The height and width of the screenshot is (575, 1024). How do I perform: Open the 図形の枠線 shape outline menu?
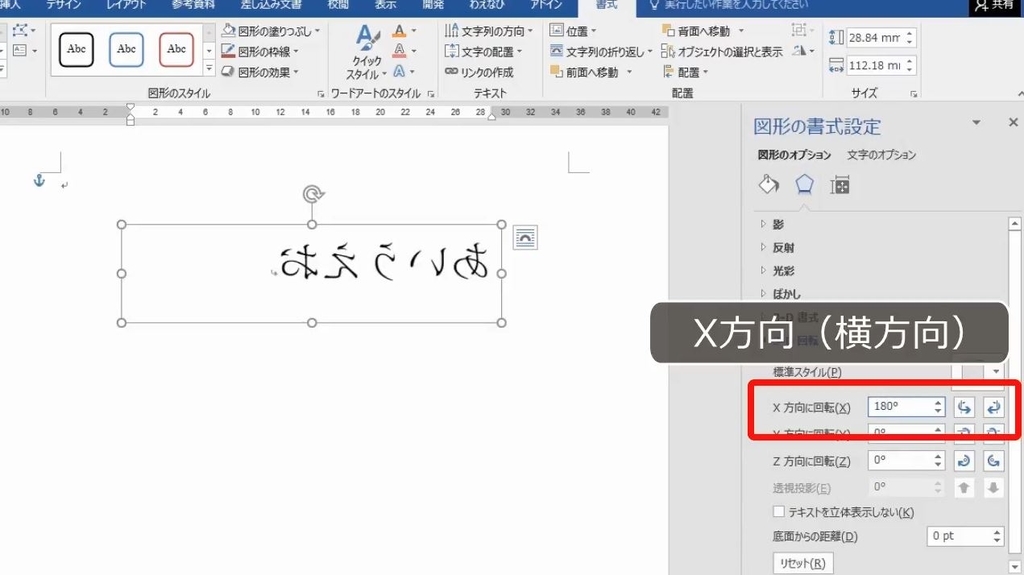[260, 51]
